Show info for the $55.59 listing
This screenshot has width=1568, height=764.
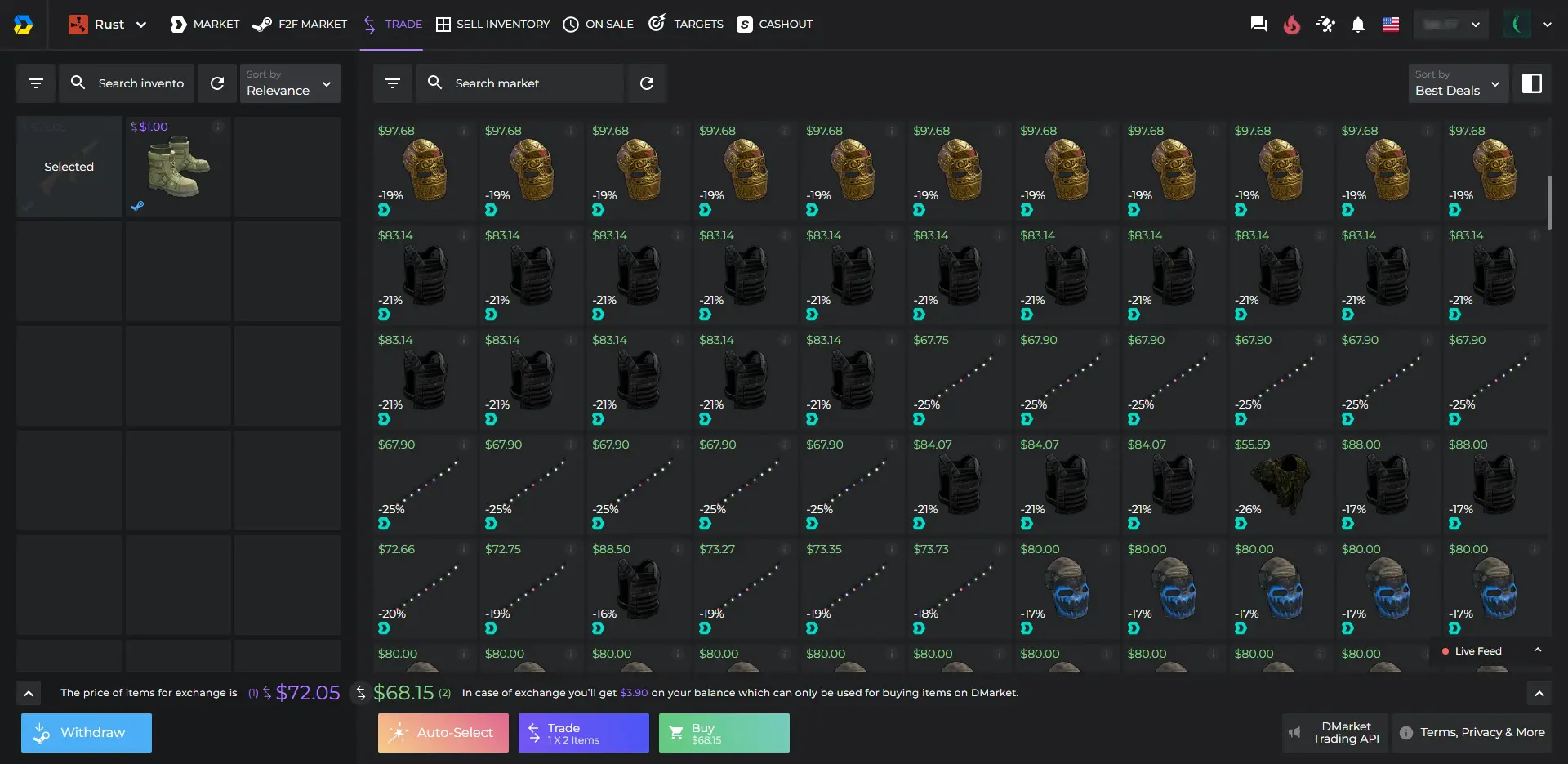[1321, 445]
